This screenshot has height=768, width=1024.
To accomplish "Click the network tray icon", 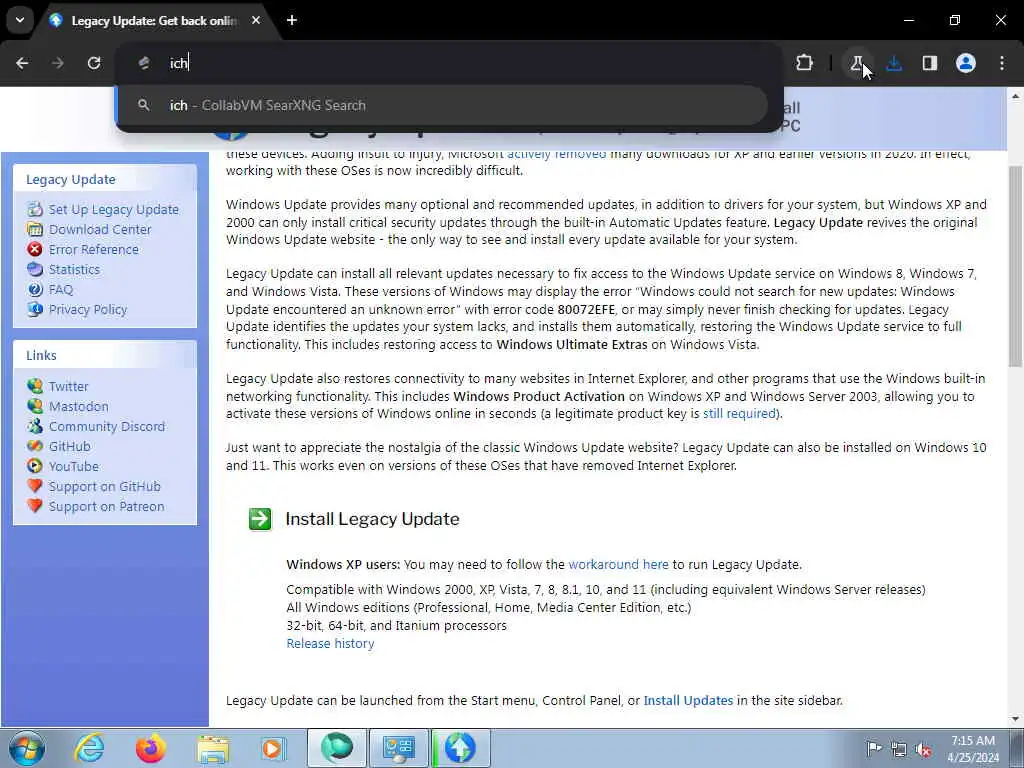I will pyautogui.click(x=899, y=749).
